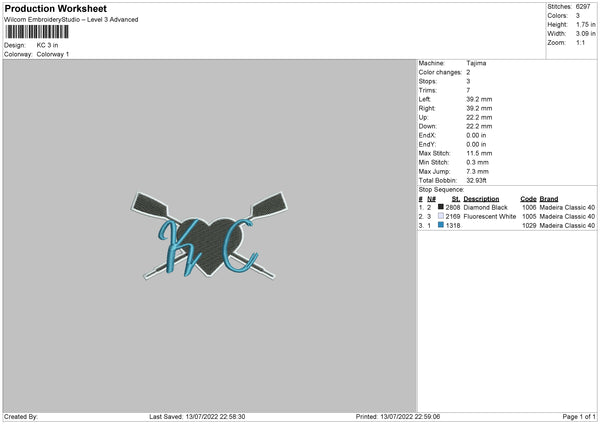The width and height of the screenshot is (600, 424).
Task: Click the blue 1318 thread color swatch
Action: pyautogui.click(x=441, y=225)
